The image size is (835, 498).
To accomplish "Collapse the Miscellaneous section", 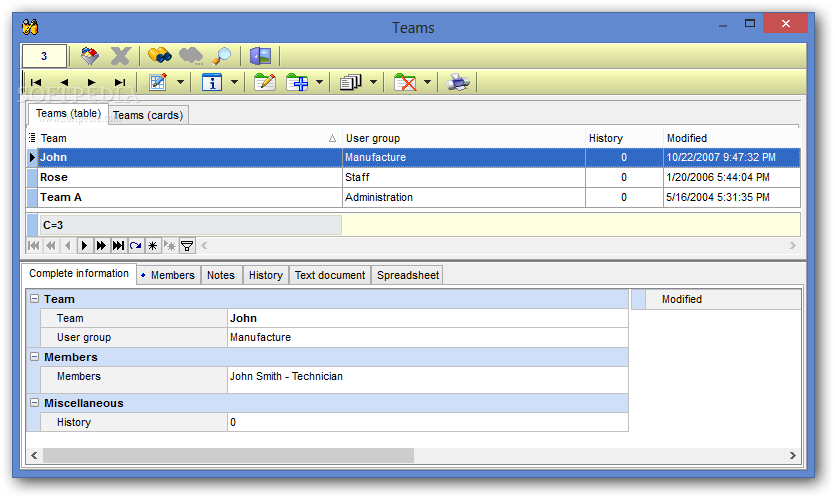I will [x=35, y=403].
